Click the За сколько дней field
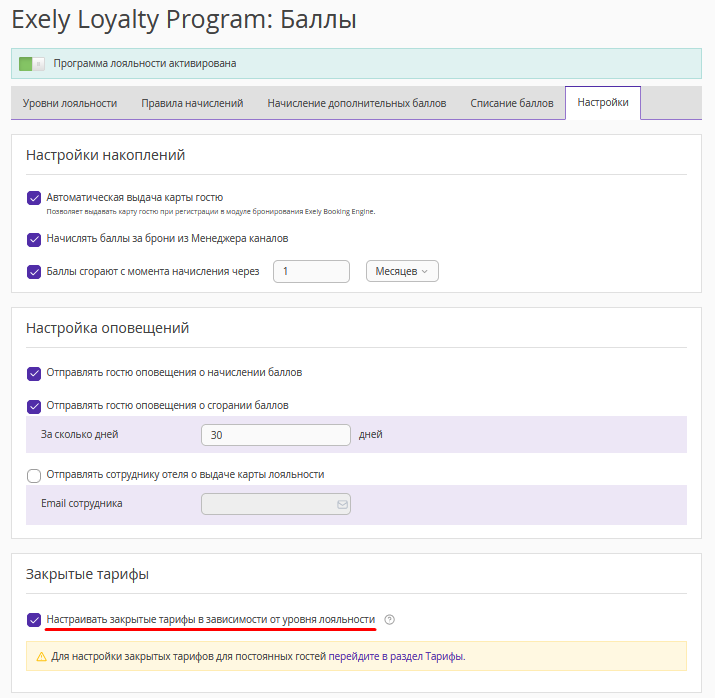This screenshot has width=715, height=698. pos(276,435)
